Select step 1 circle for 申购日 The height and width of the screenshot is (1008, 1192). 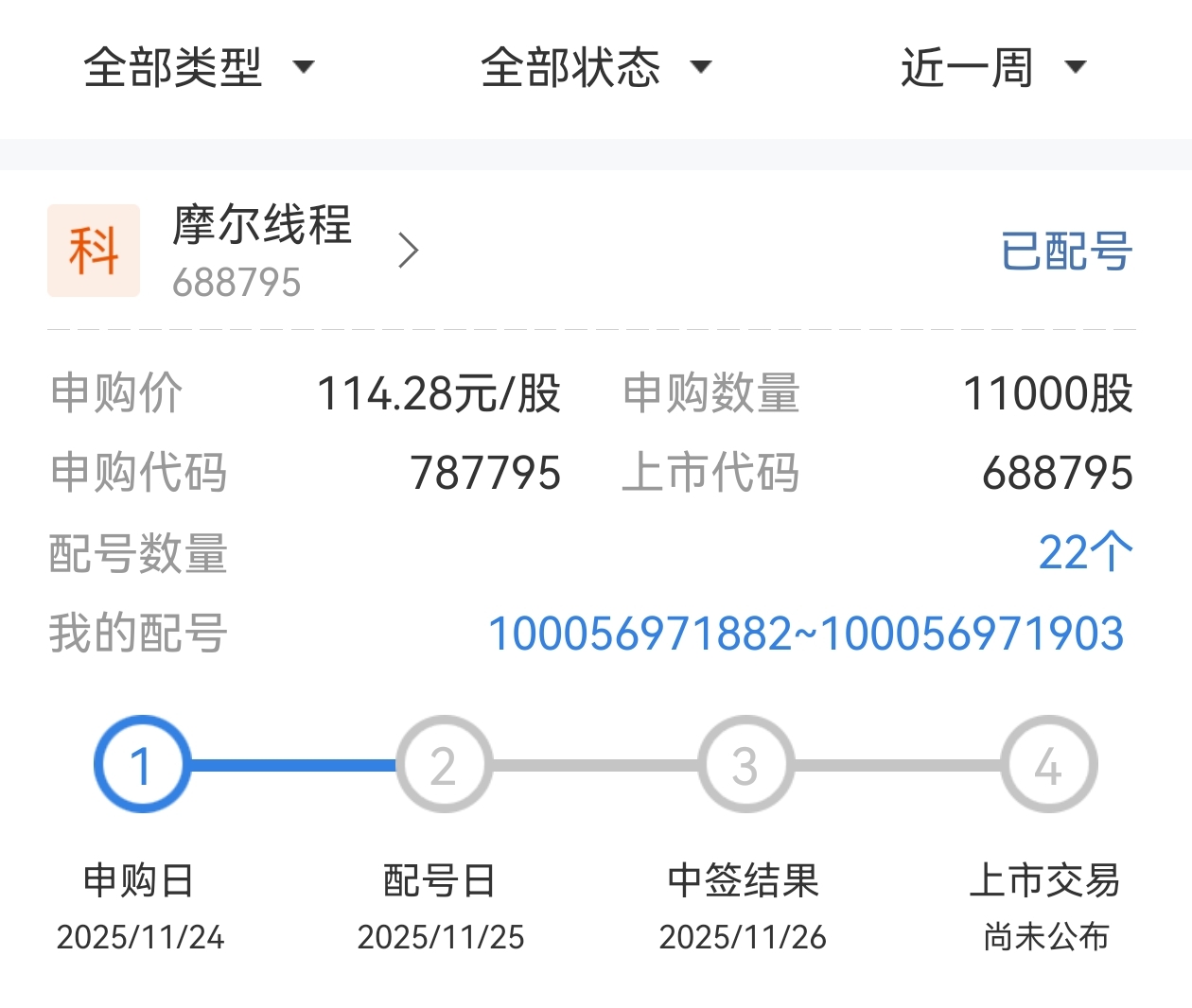tap(142, 764)
